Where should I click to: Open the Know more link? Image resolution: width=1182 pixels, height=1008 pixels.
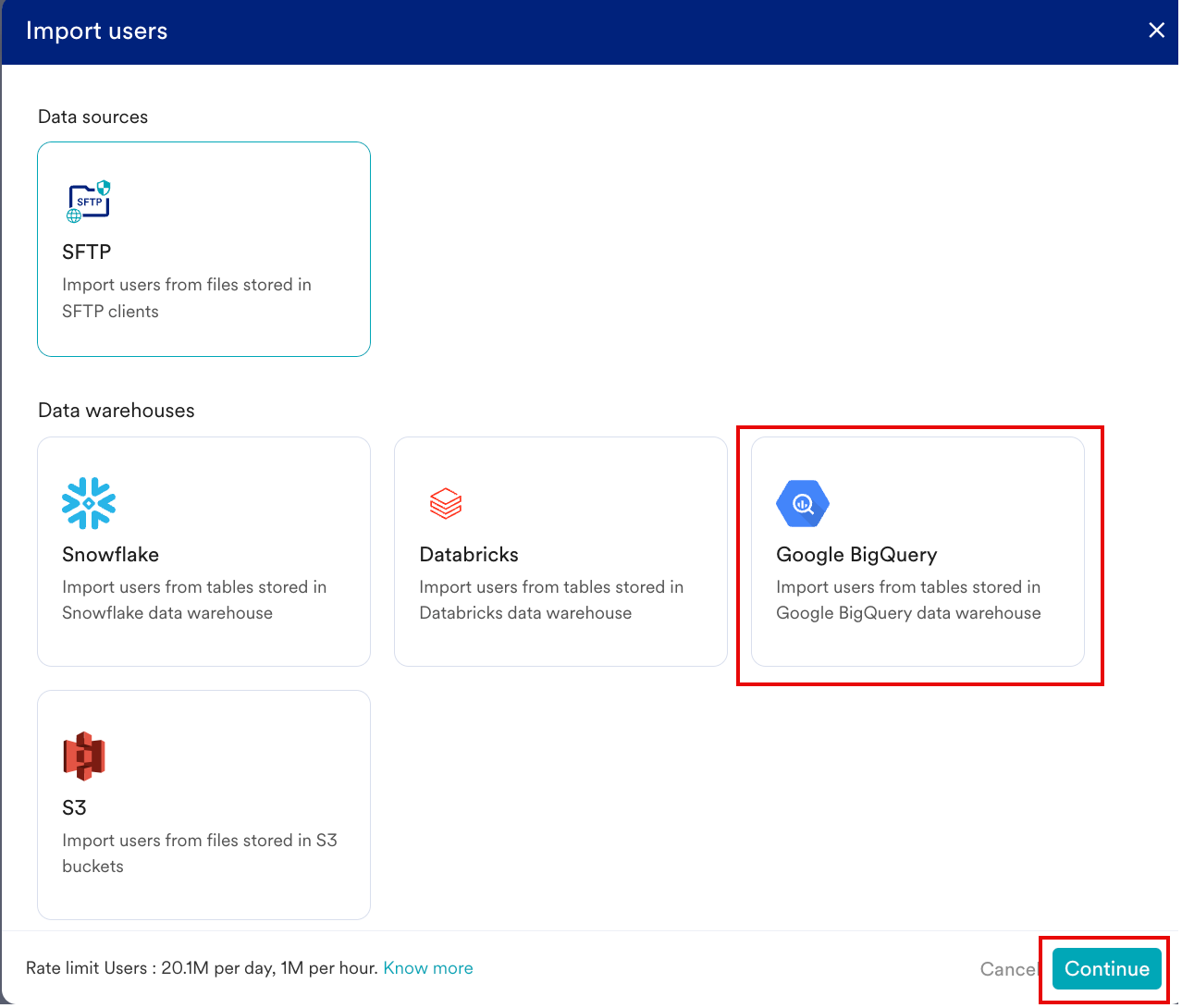[x=428, y=968]
